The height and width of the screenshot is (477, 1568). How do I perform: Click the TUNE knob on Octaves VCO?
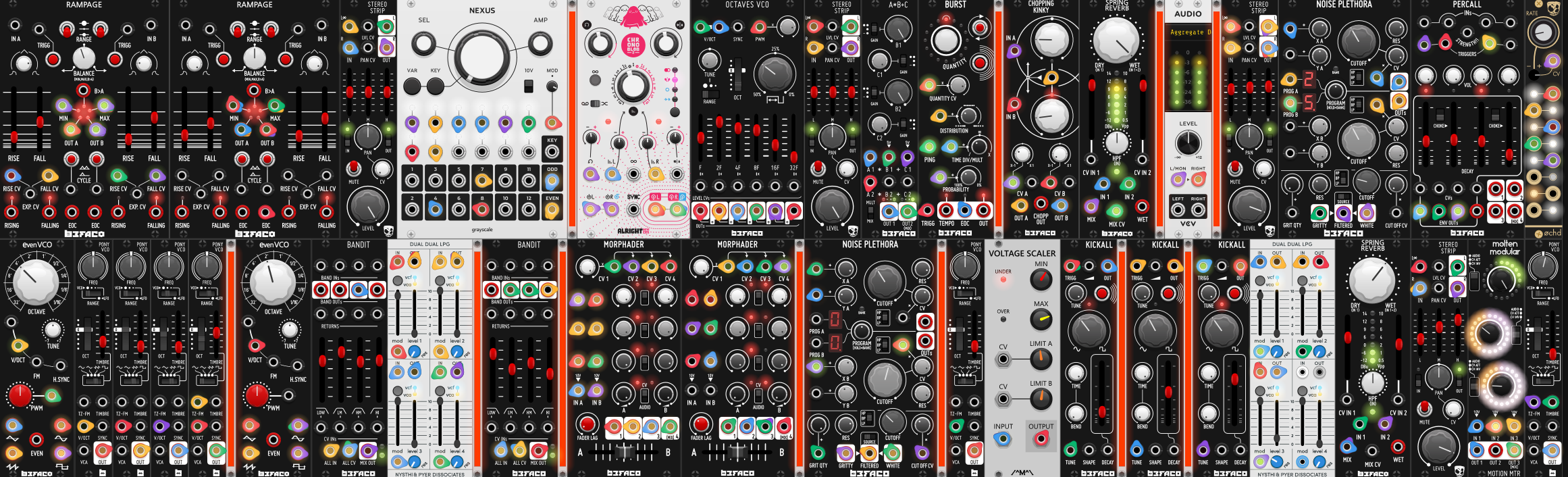[709, 60]
